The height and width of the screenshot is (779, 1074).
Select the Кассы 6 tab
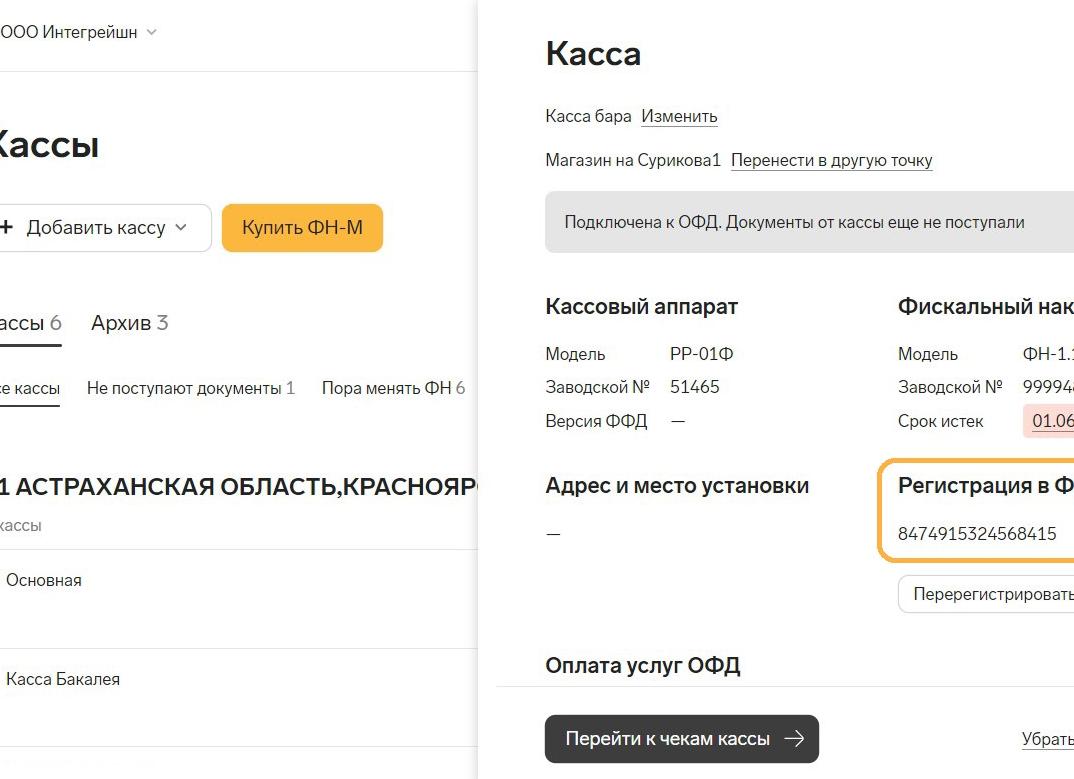tap(30, 323)
